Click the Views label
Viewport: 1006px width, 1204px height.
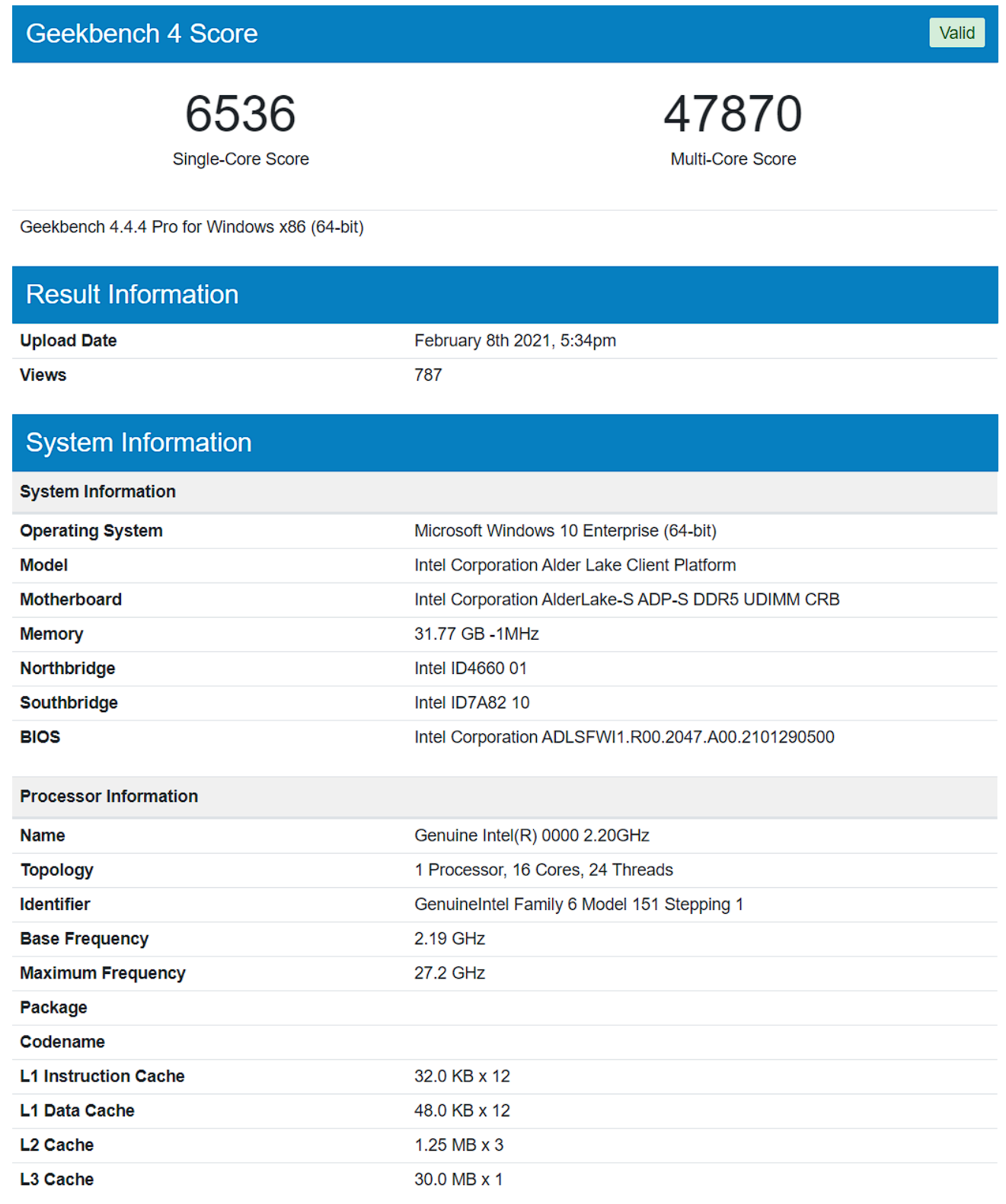click(x=43, y=375)
